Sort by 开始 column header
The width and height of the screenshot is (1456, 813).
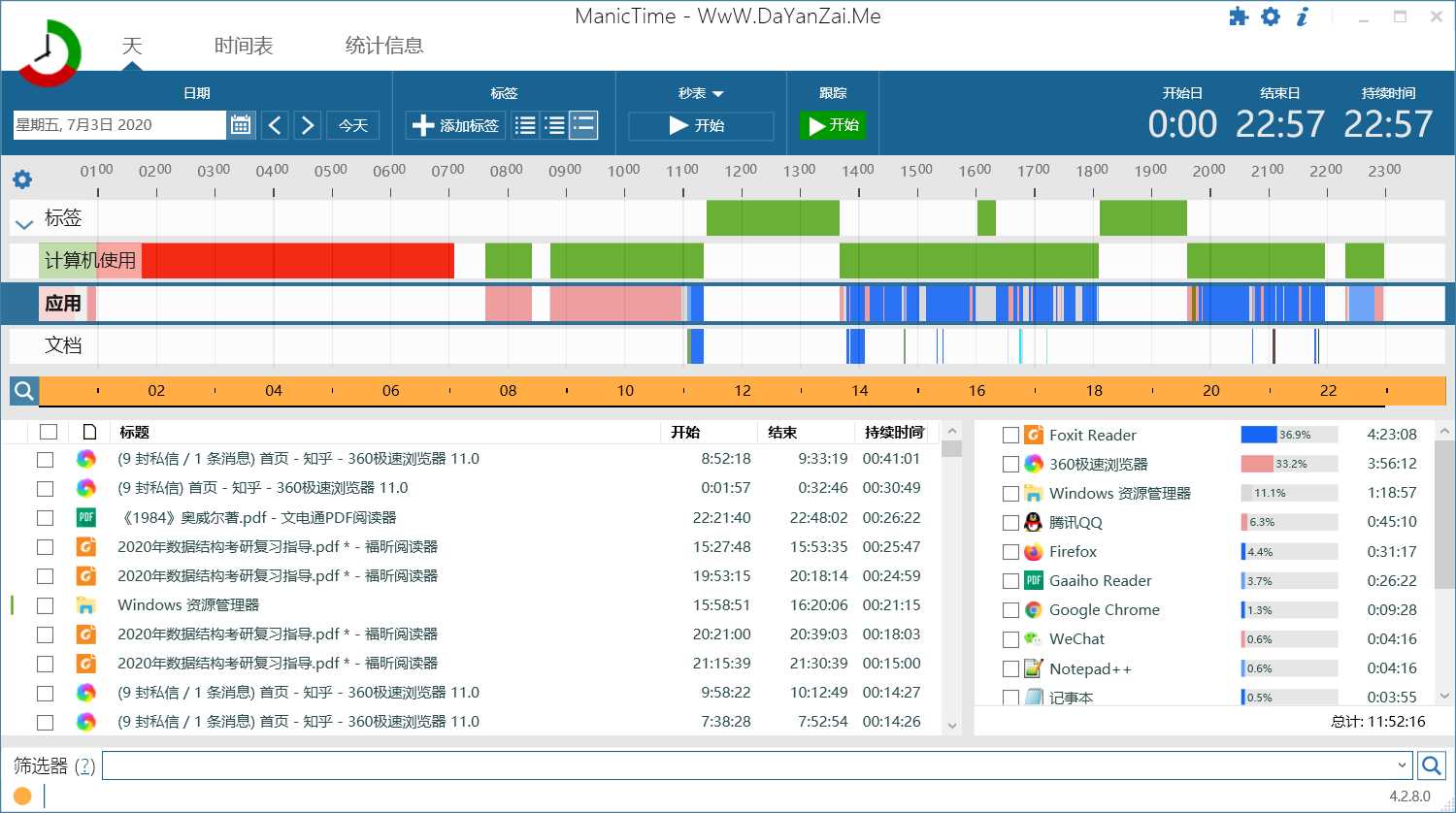pos(685,432)
